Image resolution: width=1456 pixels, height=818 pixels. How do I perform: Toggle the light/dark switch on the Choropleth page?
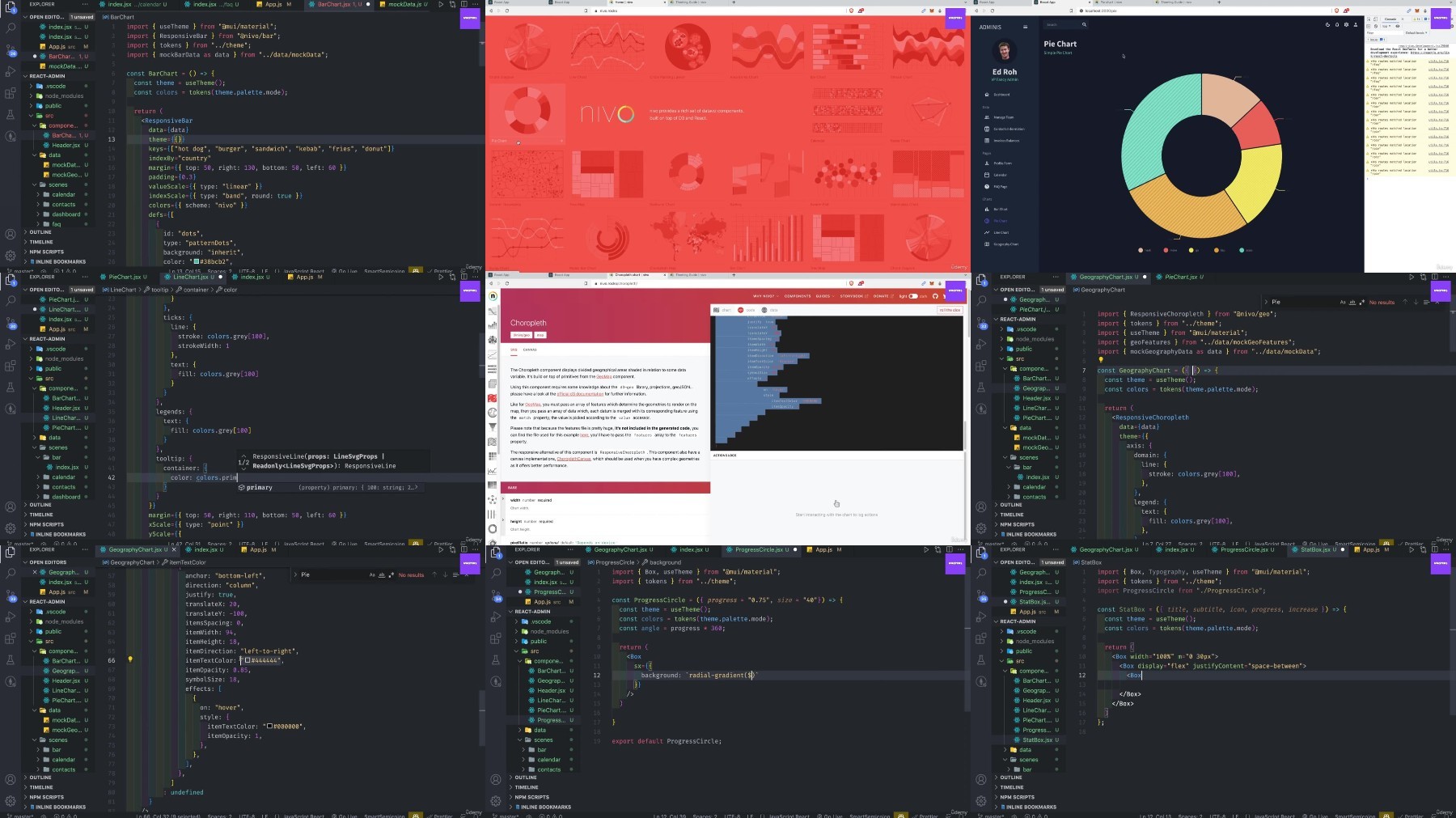point(913,296)
